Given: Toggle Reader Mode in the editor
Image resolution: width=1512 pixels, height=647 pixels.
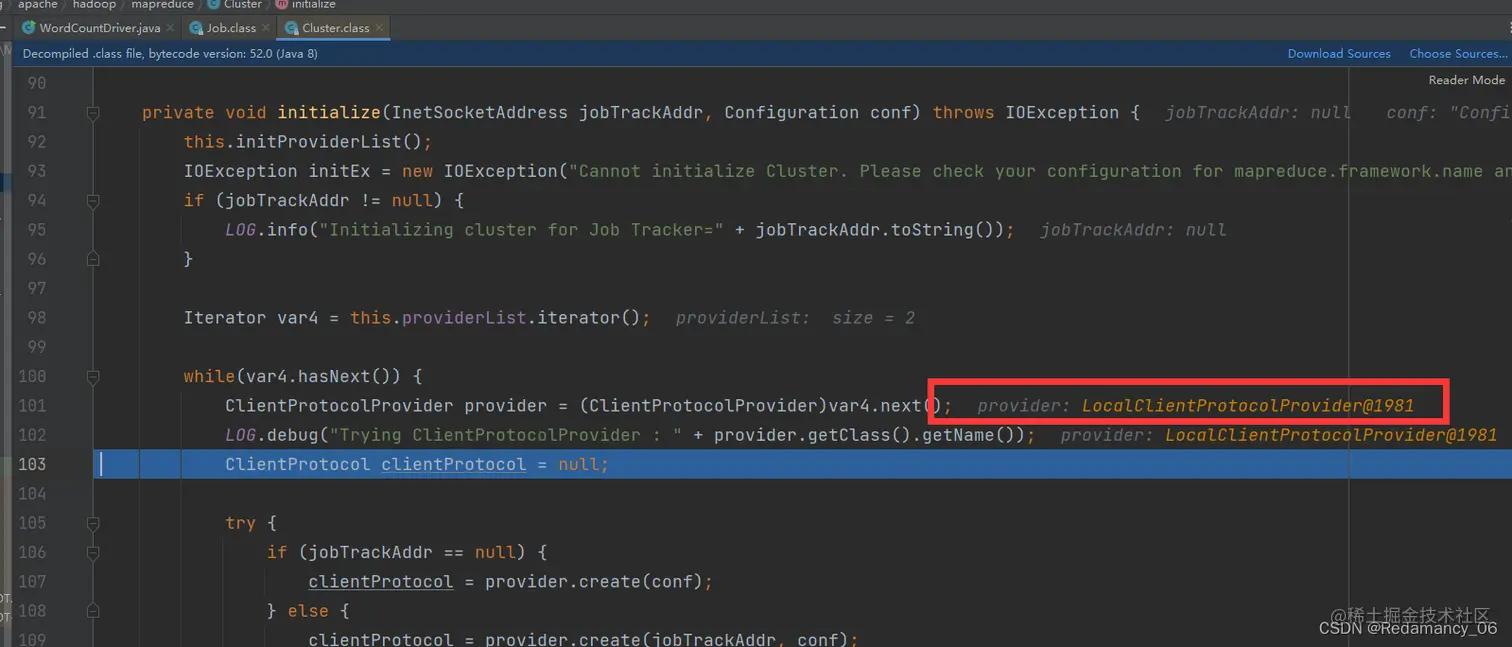Looking at the screenshot, I should pyautogui.click(x=1466, y=80).
